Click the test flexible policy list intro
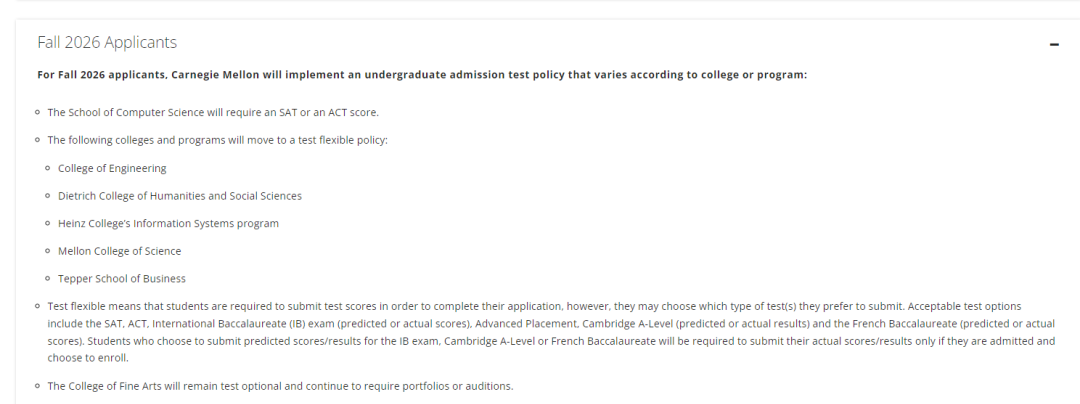 click(218, 140)
